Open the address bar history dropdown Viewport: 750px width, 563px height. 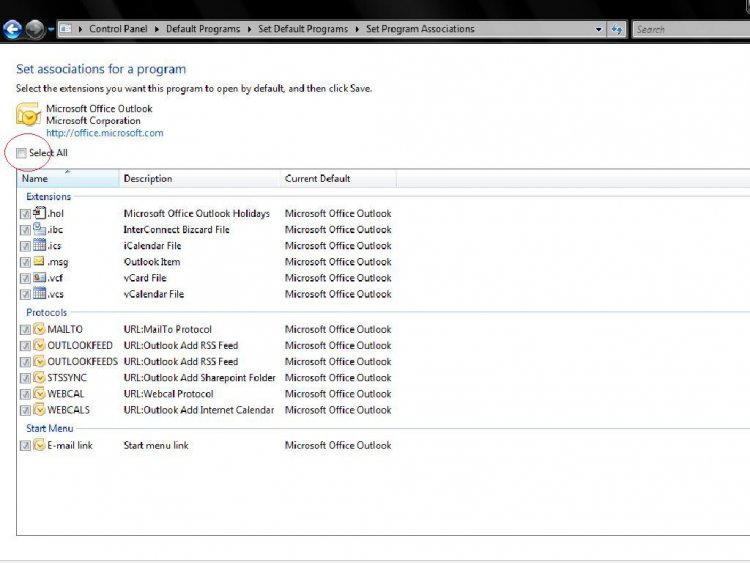[598, 29]
